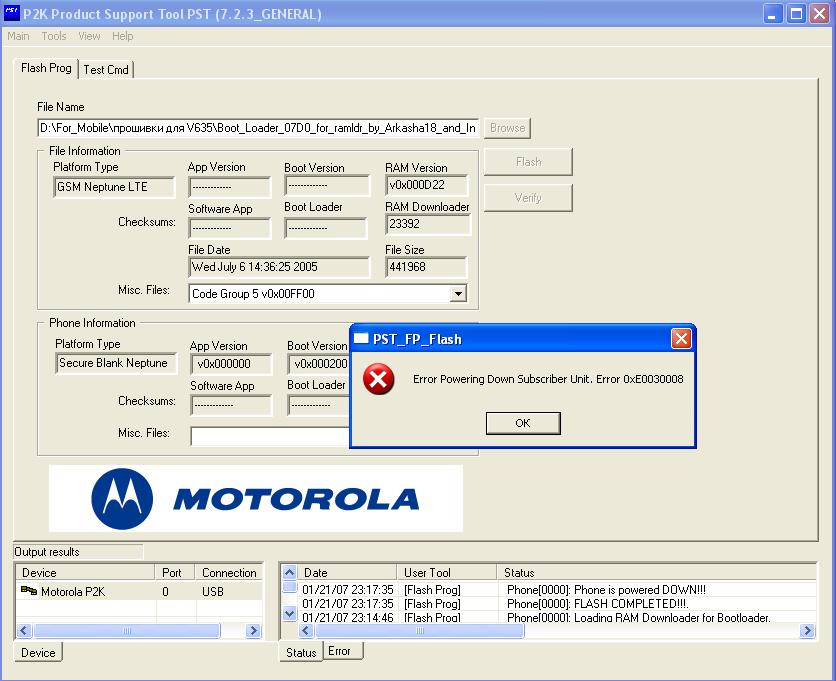Click the RAM Version v0x000D22 value
The image size is (836, 681).
point(427,185)
